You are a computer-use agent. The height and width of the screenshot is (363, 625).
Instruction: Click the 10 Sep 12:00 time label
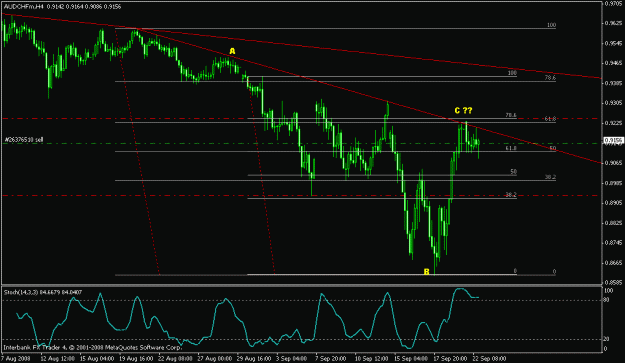(371, 358)
